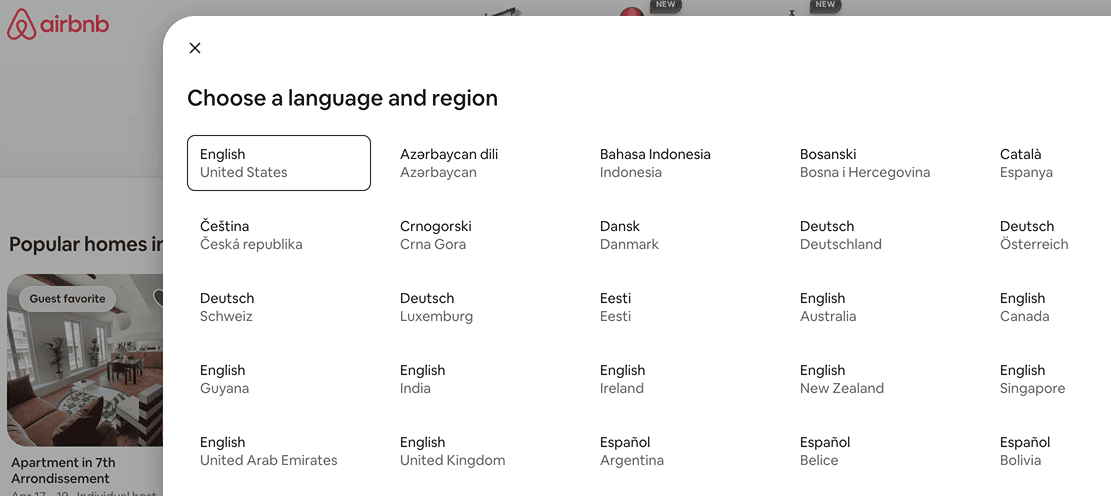
Task: Pick English India region
Action: pyautogui.click(x=422, y=379)
